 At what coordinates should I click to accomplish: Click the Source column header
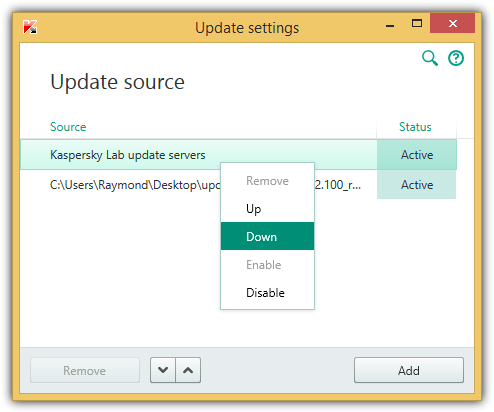[68, 127]
